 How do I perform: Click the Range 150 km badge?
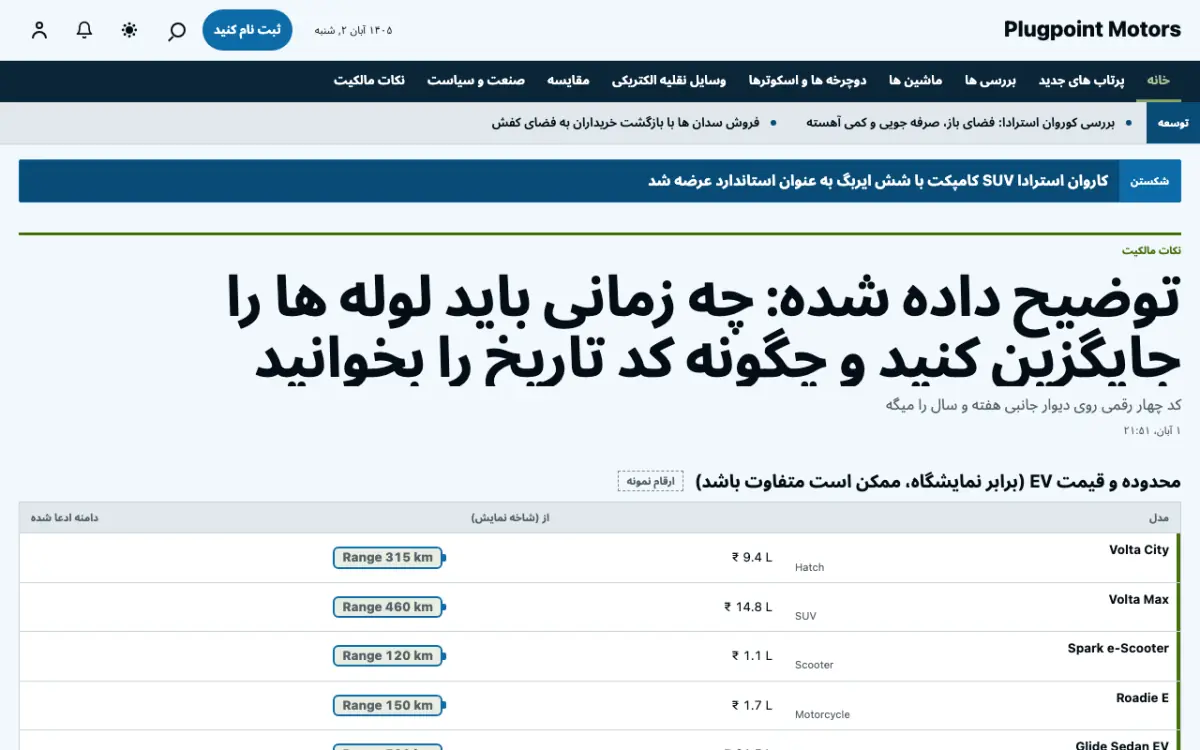click(x=388, y=706)
